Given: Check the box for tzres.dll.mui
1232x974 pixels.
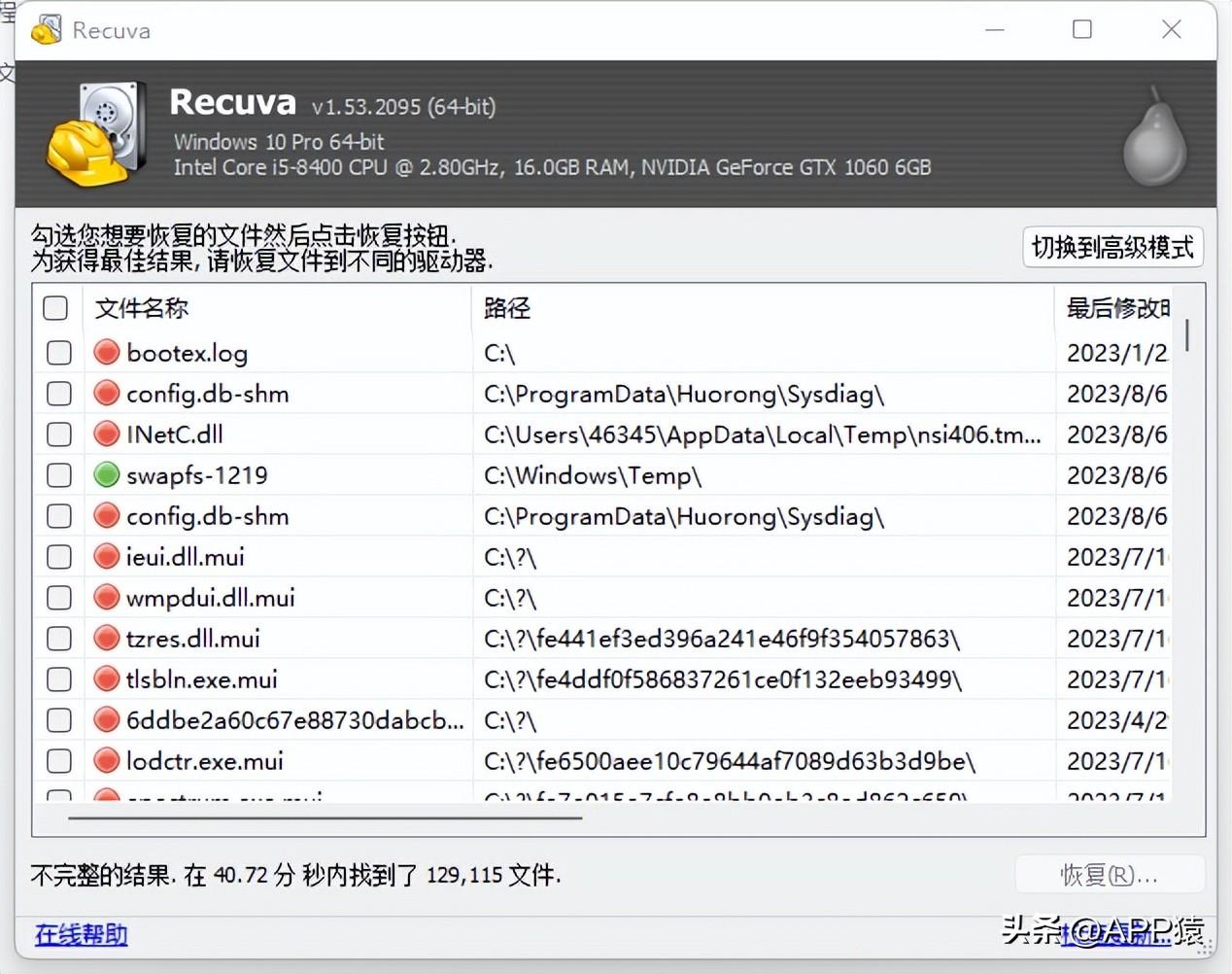Looking at the screenshot, I should [x=59, y=638].
